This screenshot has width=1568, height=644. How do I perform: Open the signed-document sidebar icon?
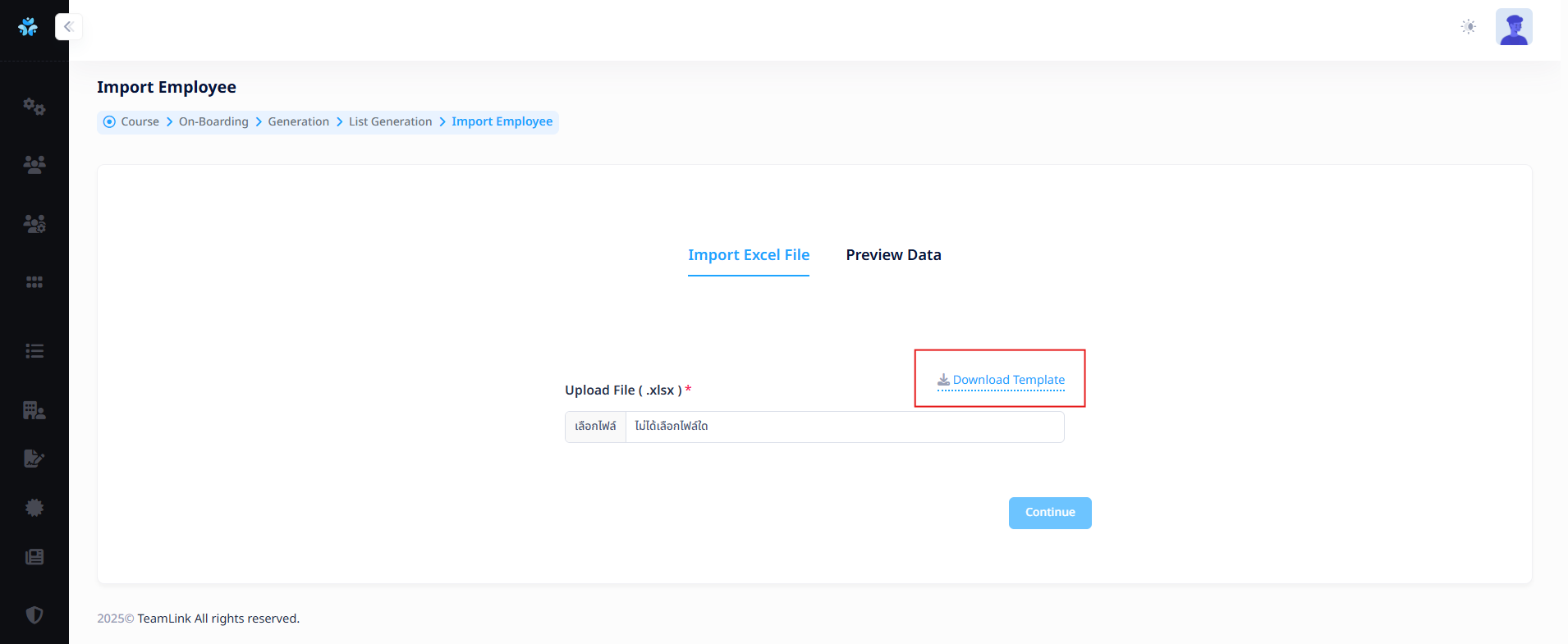tap(34, 459)
